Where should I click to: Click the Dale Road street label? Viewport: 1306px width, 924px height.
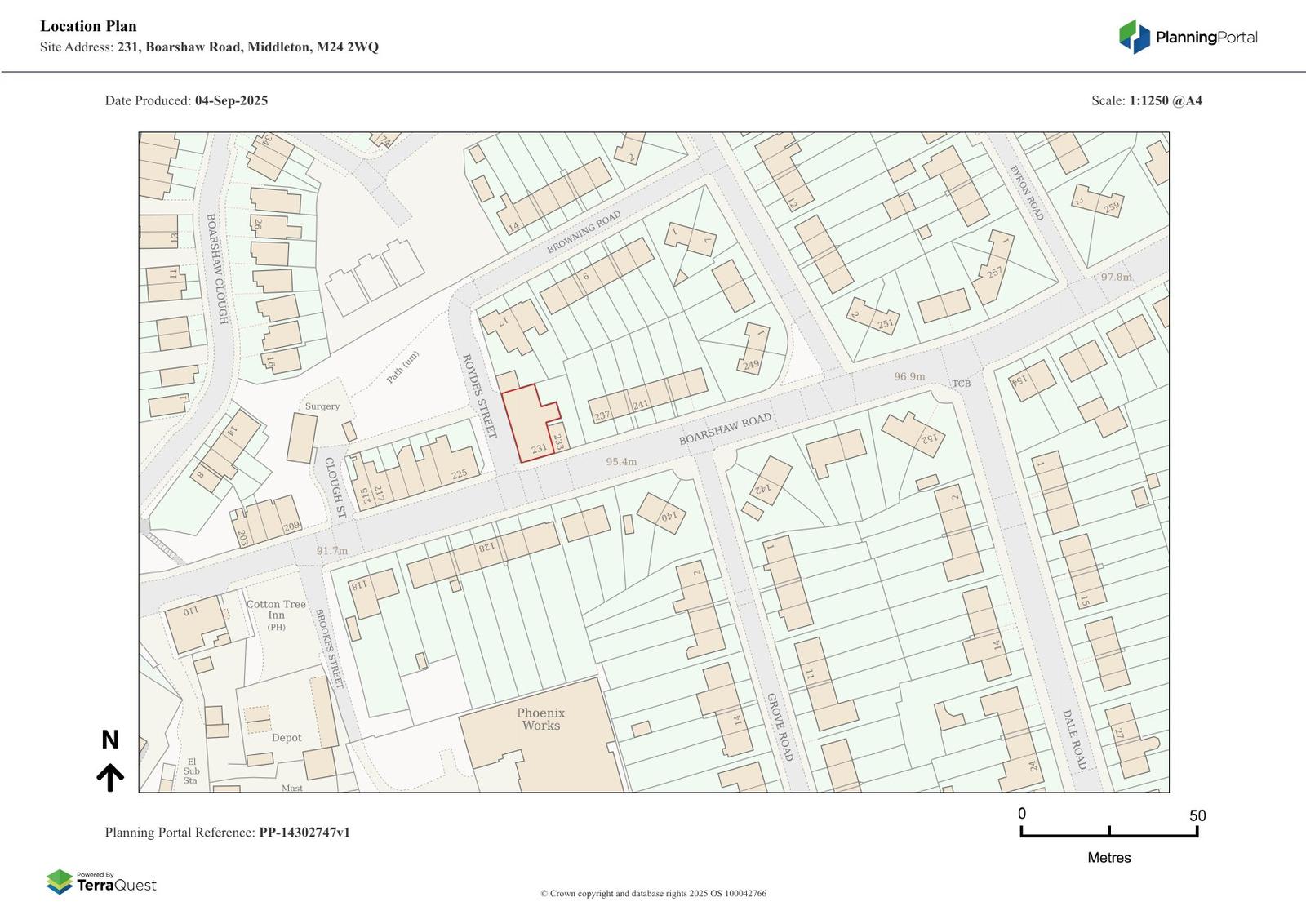1073,740
